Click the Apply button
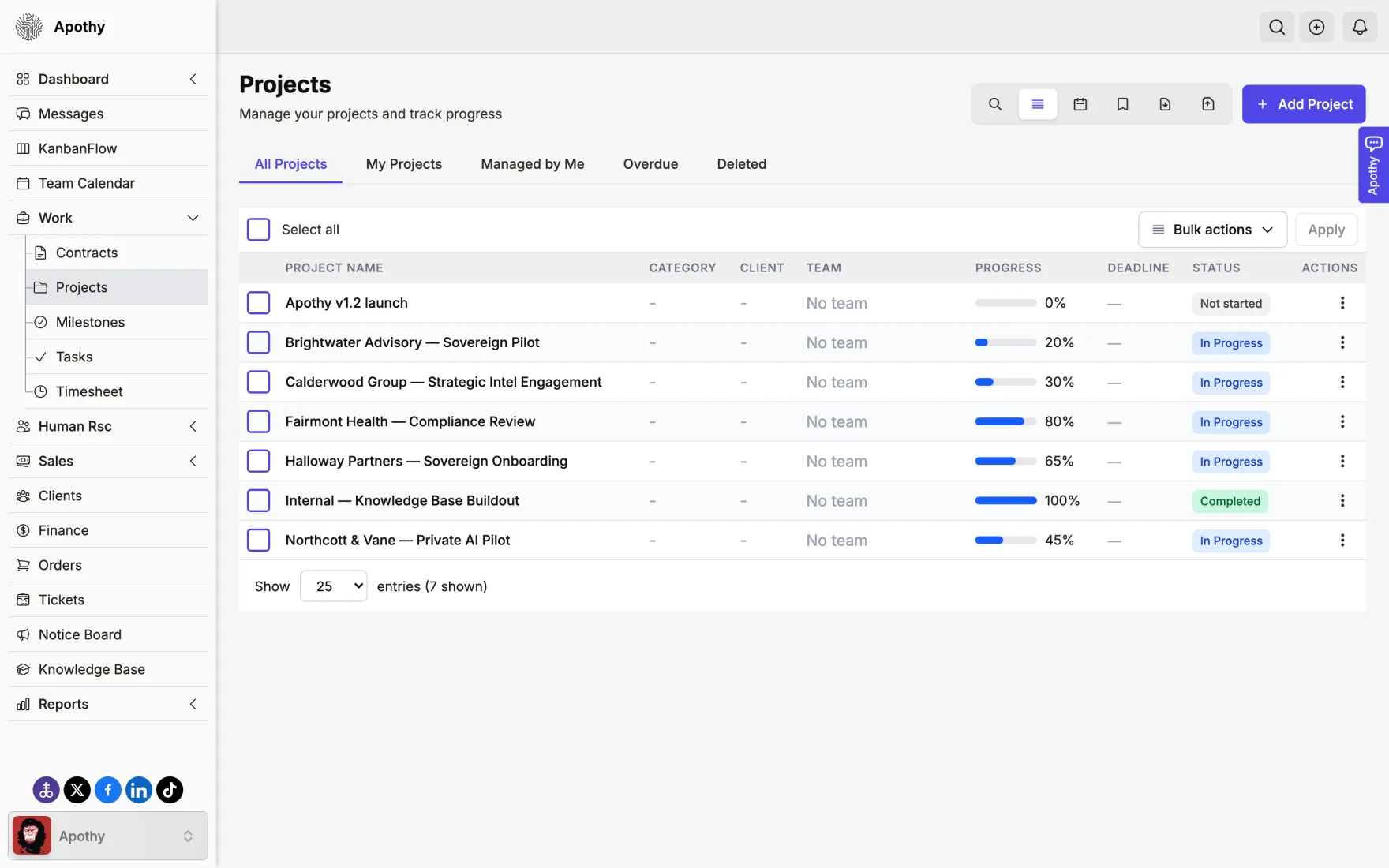 (x=1326, y=230)
